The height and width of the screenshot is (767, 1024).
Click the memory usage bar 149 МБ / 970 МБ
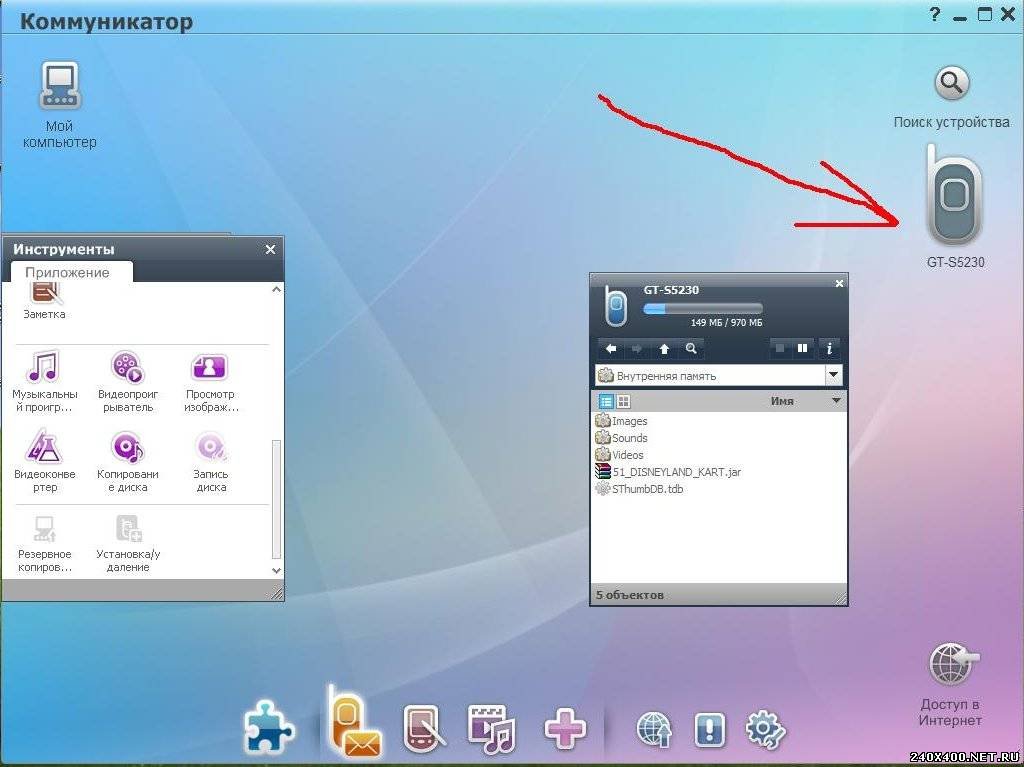(703, 309)
